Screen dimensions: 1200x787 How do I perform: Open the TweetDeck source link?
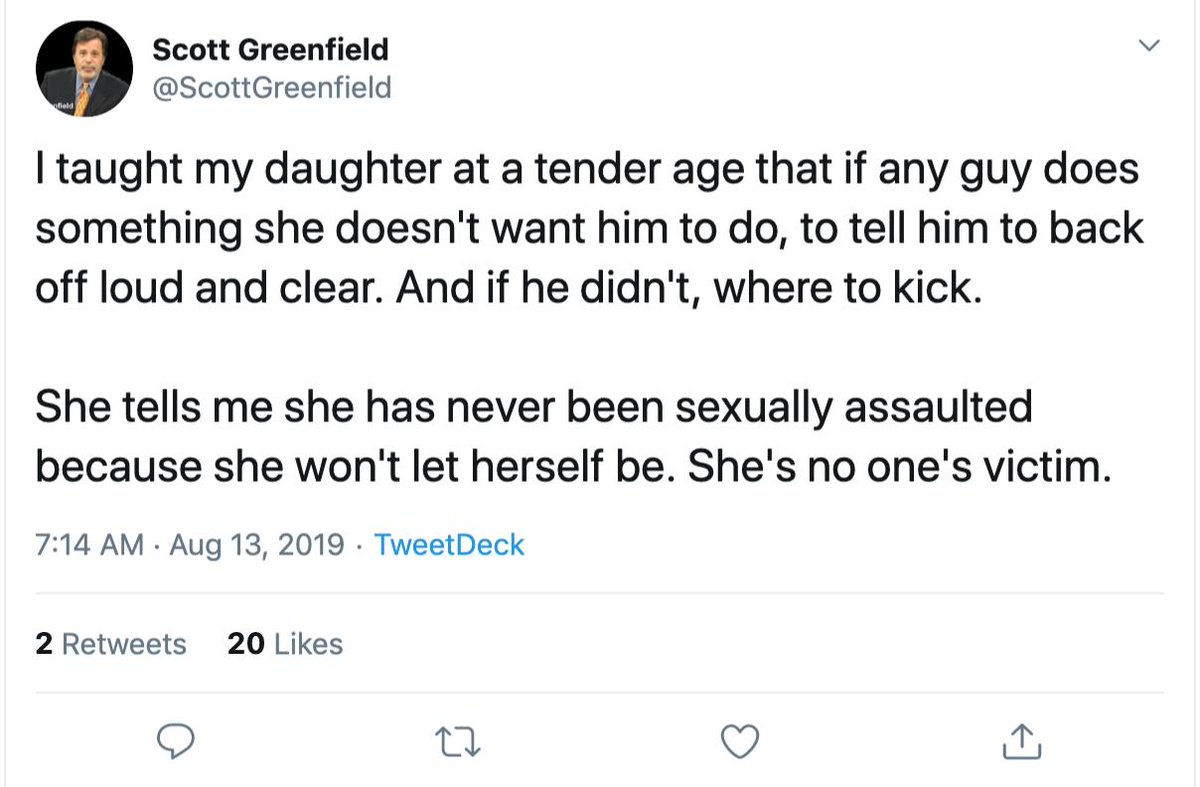point(449,545)
